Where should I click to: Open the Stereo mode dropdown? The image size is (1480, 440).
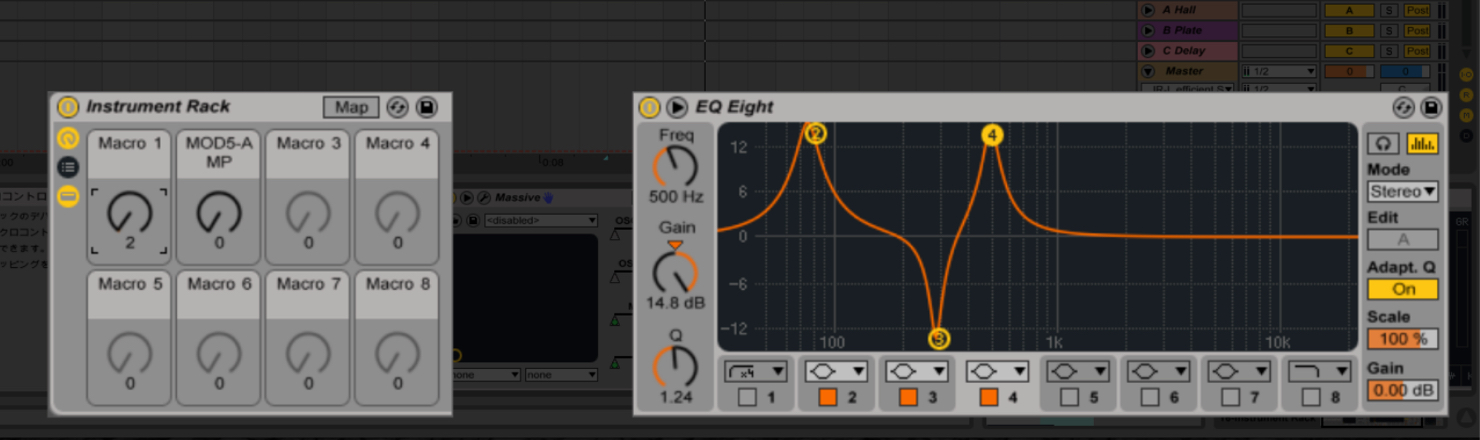[x=1403, y=191]
